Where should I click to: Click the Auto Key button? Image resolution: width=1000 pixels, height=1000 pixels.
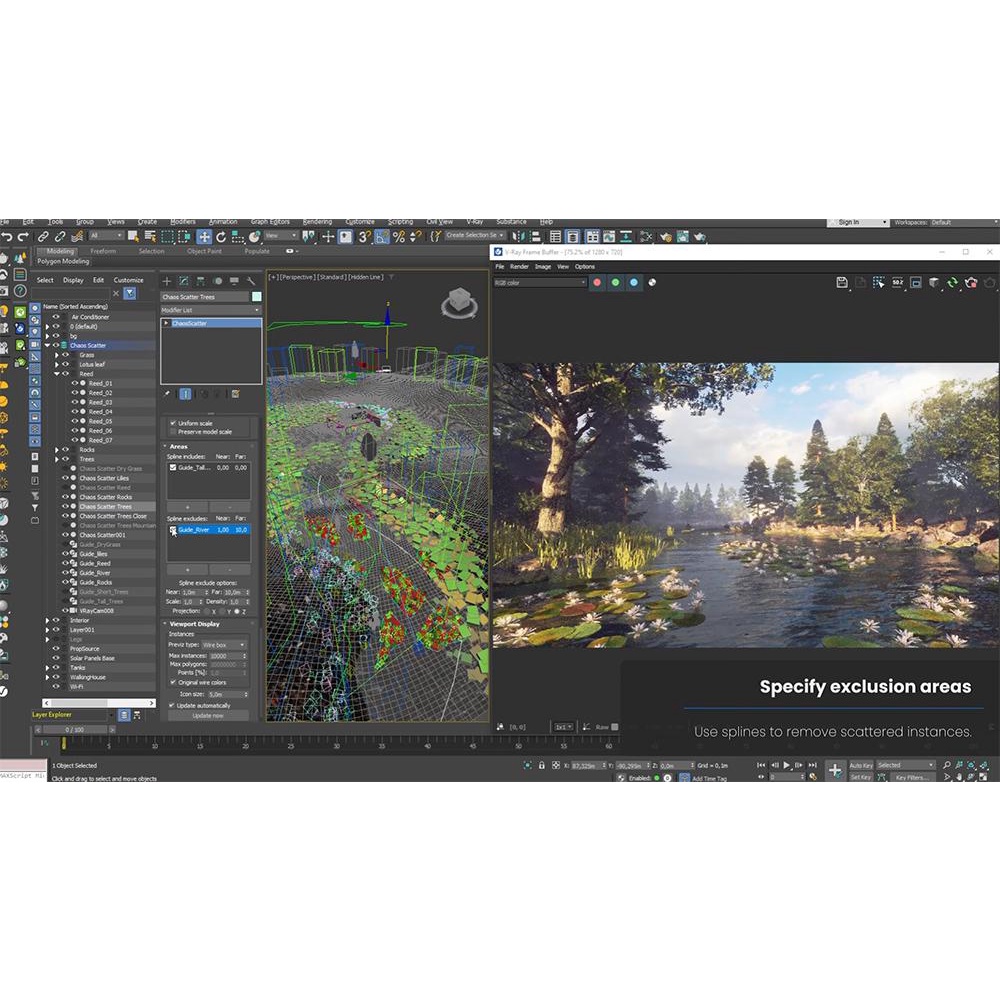coord(861,765)
